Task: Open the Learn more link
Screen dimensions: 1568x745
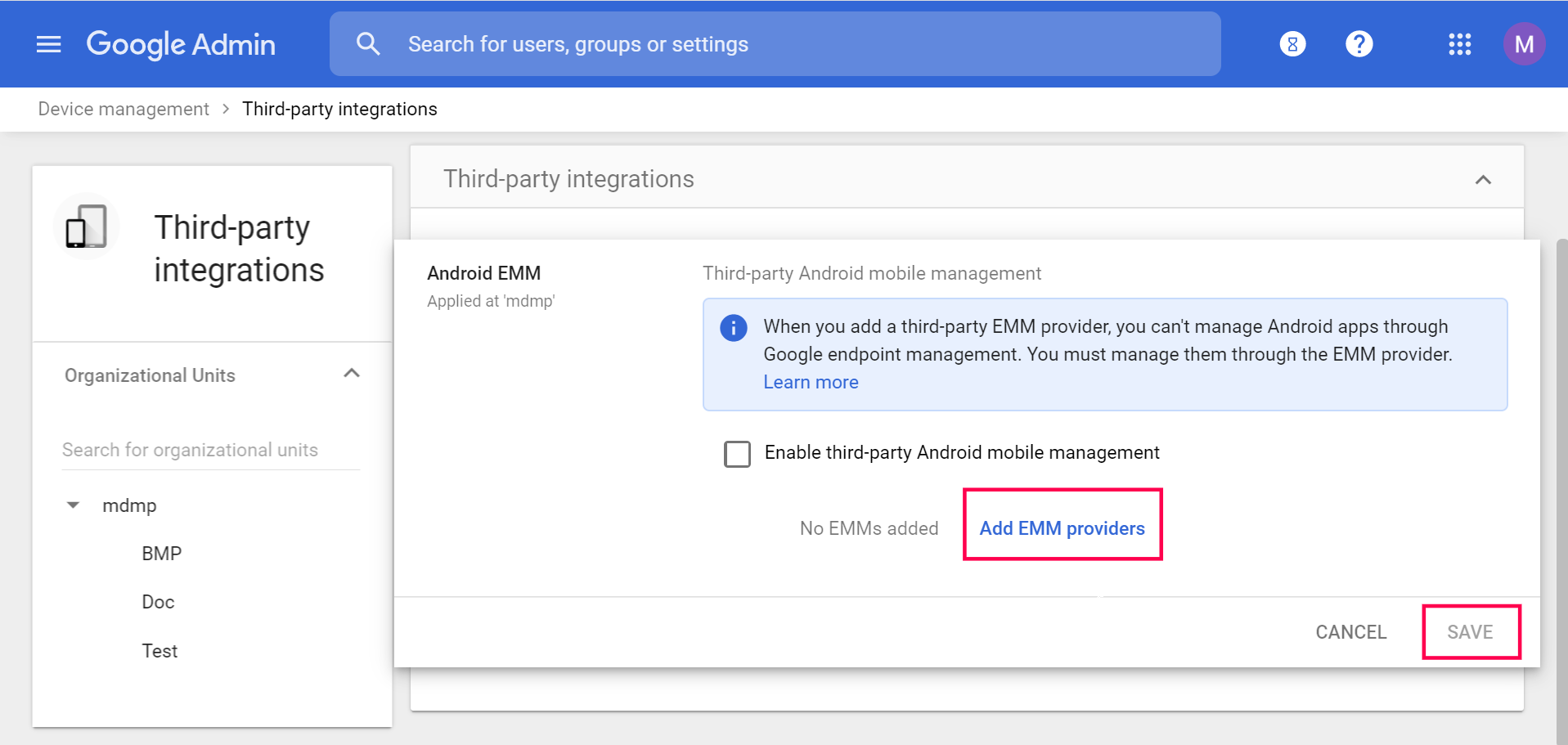Action: tap(811, 382)
